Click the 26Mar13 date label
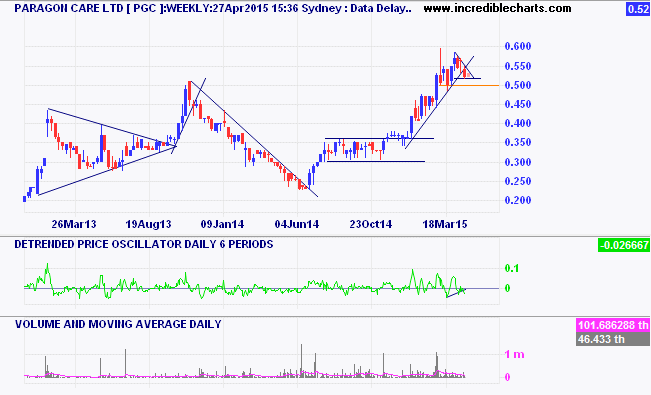Screen dimensions: 651x395 pos(74,224)
